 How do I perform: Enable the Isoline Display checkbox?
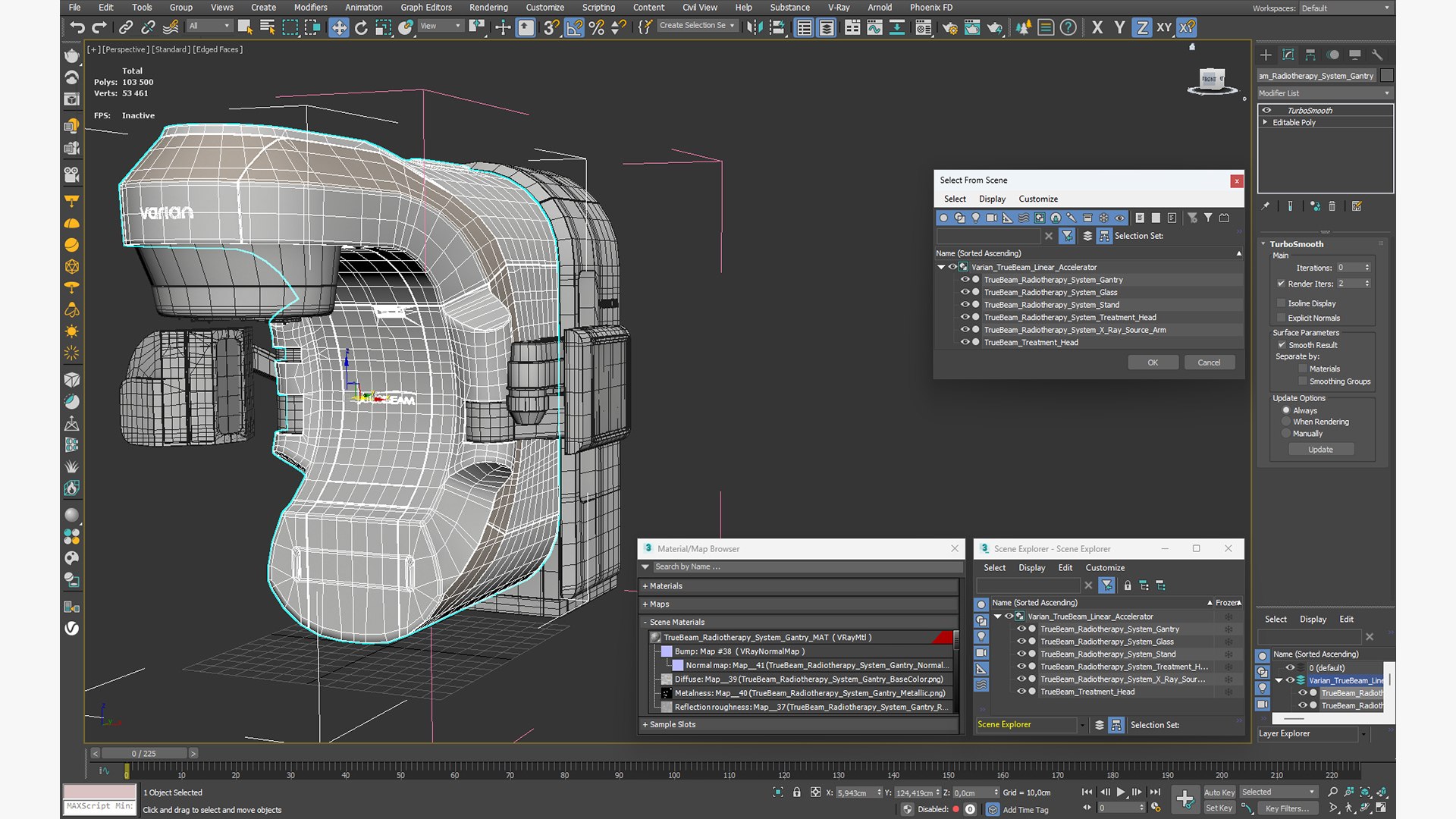1282,303
